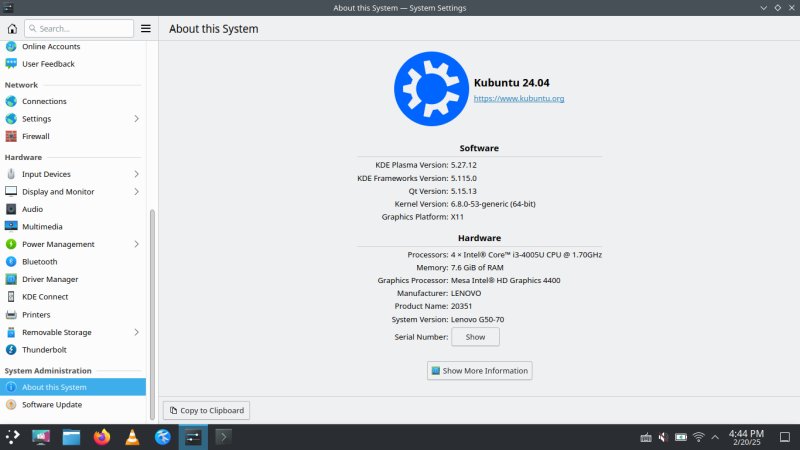Show hidden system tray icons arrow
The image size is (800, 450).
[715, 437]
